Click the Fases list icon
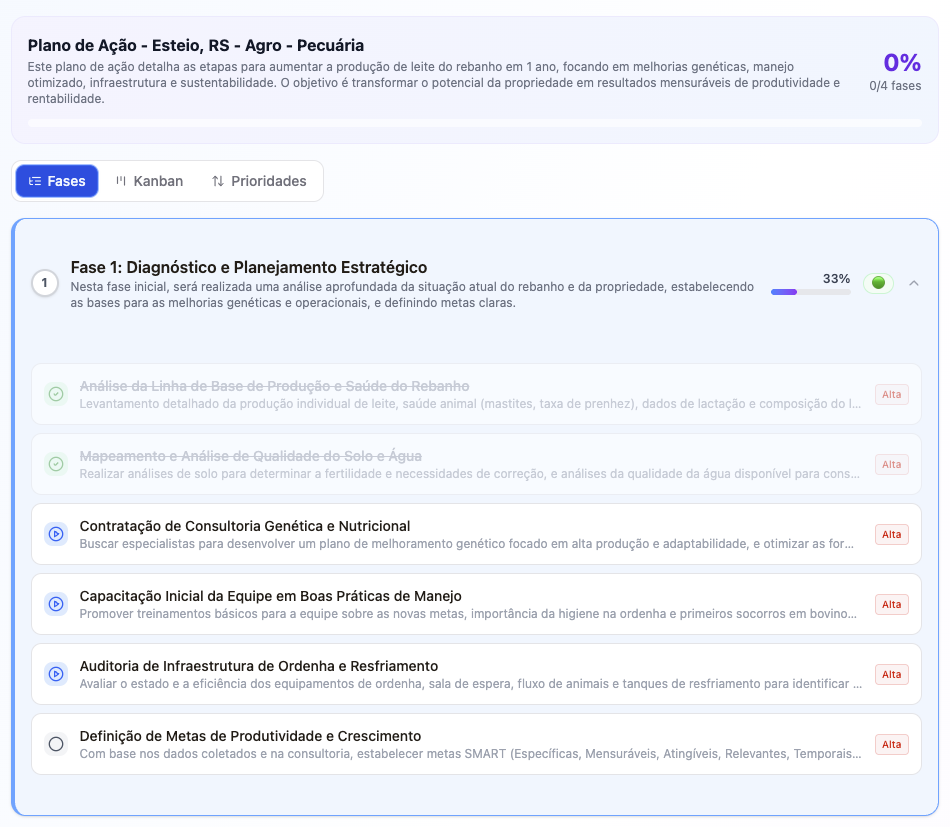This screenshot has width=950, height=827. click(x=35, y=181)
